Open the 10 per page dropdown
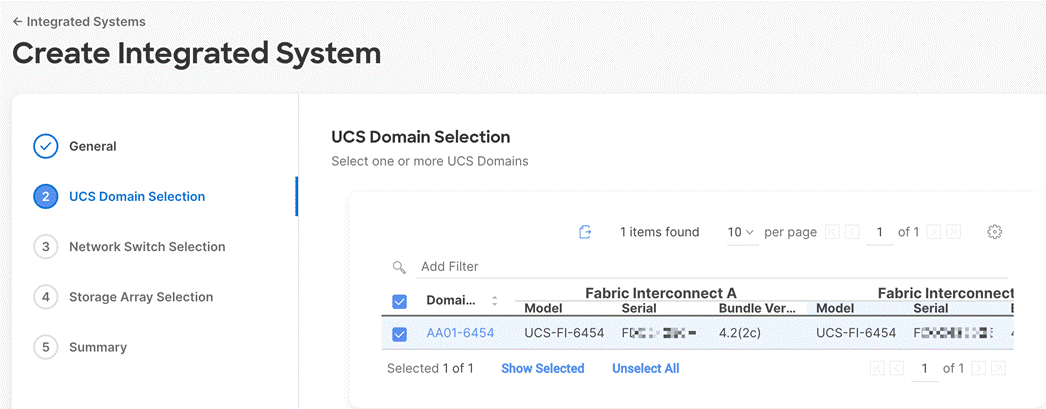 pyautogui.click(x=741, y=232)
